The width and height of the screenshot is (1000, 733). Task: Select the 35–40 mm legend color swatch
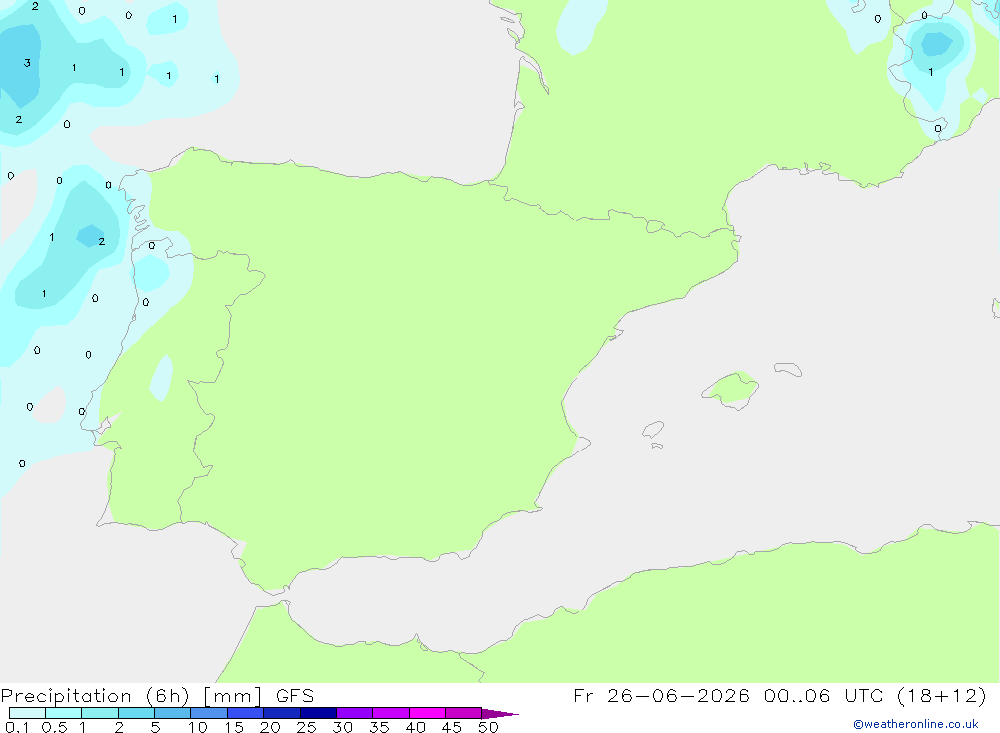click(391, 713)
